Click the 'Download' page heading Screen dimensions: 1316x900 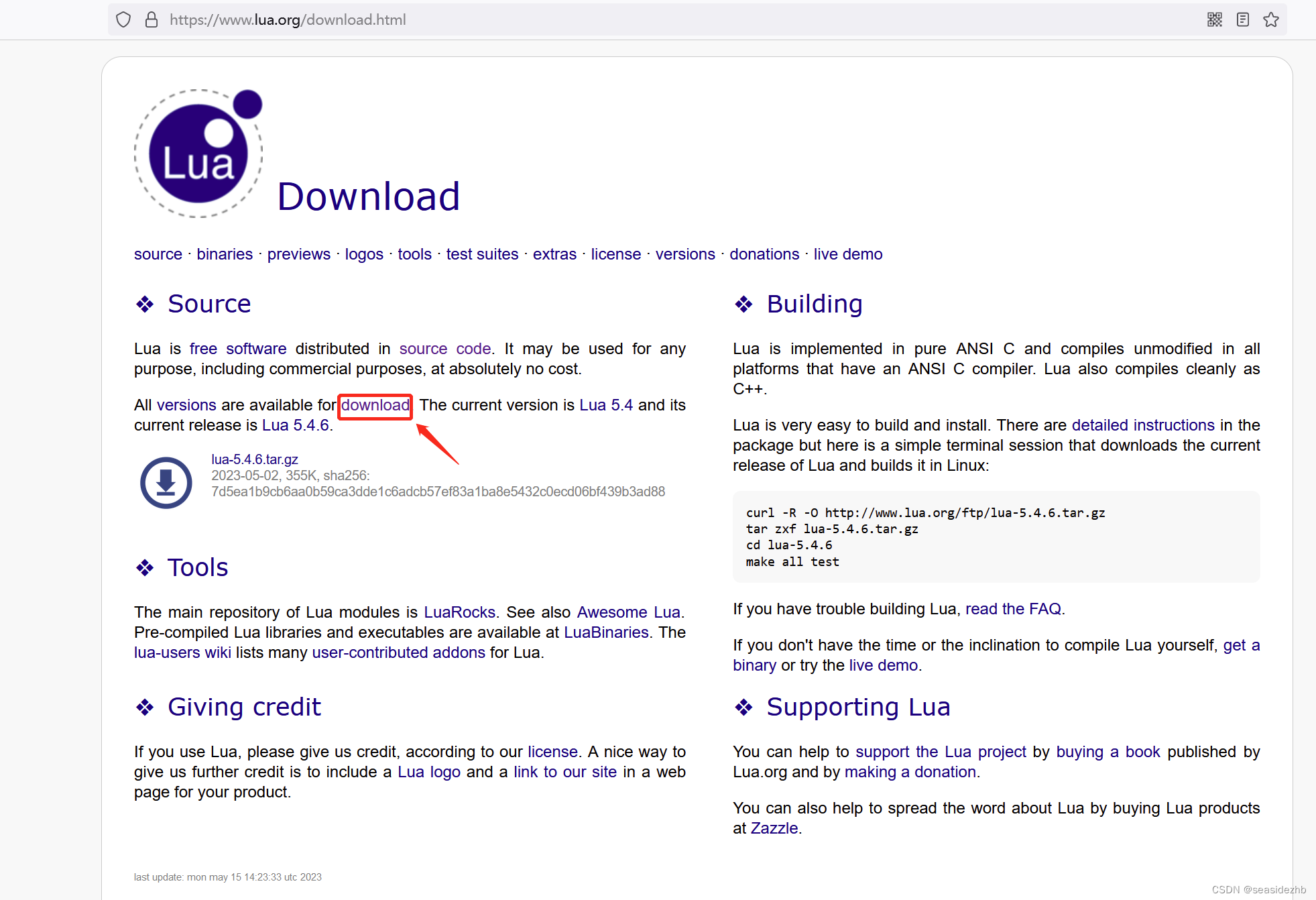(x=369, y=196)
